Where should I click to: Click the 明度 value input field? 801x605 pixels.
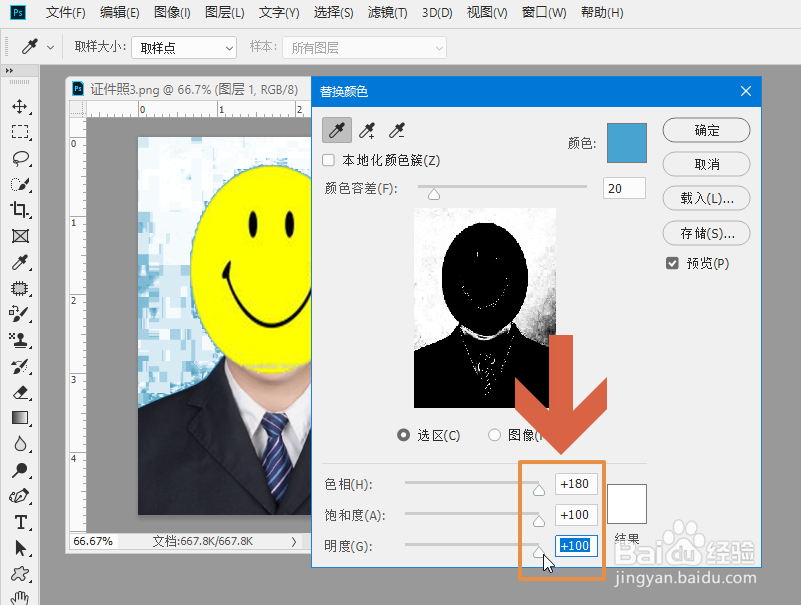click(x=578, y=546)
